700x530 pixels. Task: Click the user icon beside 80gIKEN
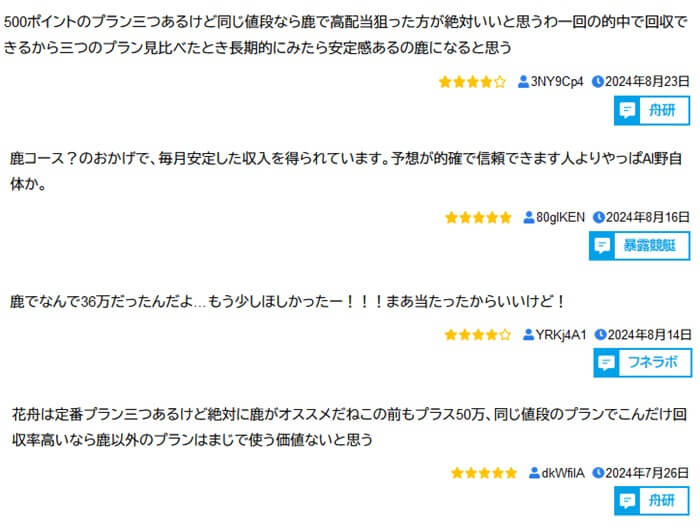(530, 217)
